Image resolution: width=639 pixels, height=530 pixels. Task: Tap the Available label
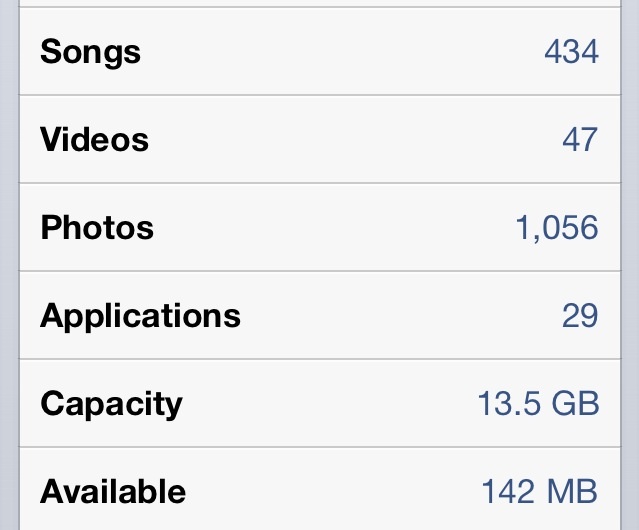coord(113,491)
